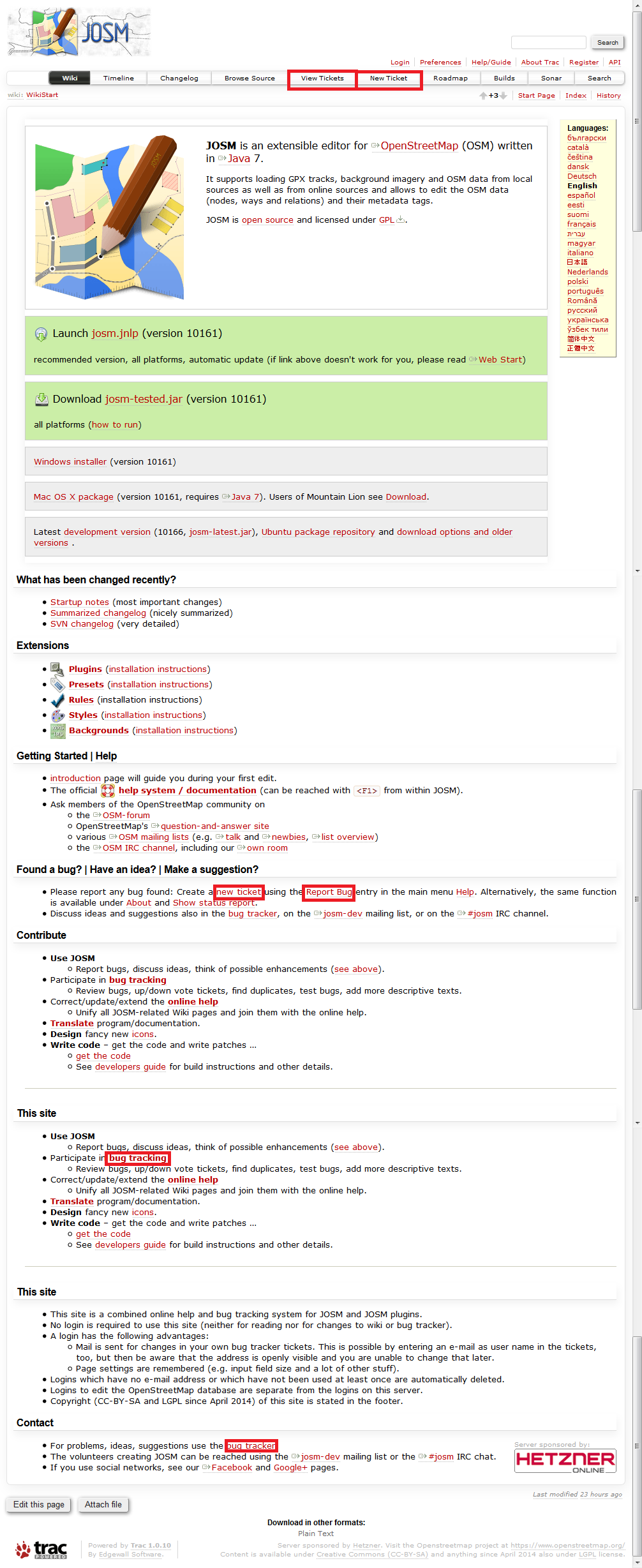Click the JOSM logo in the header

point(79,32)
